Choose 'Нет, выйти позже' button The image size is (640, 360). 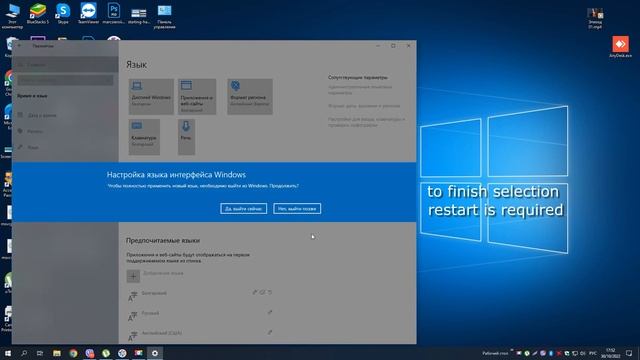(x=297, y=209)
